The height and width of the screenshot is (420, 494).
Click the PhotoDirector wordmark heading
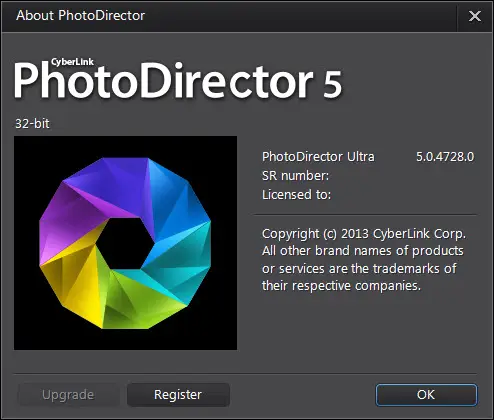(x=163, y=81)
